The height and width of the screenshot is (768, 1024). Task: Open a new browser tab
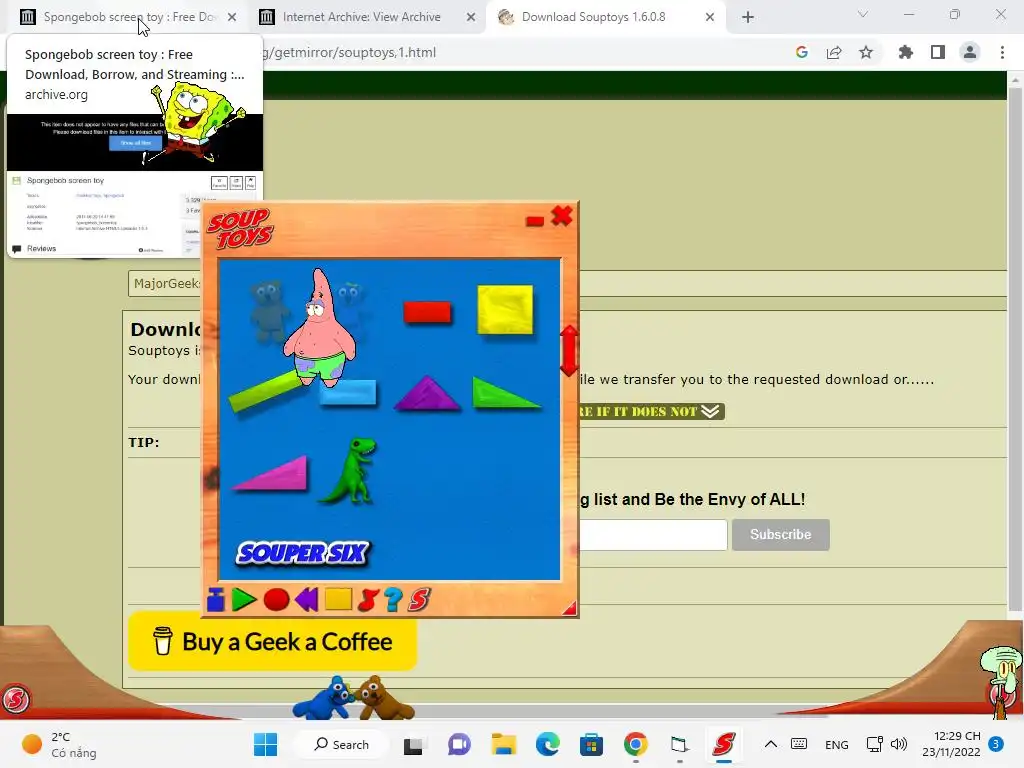(x=748, y=17)
